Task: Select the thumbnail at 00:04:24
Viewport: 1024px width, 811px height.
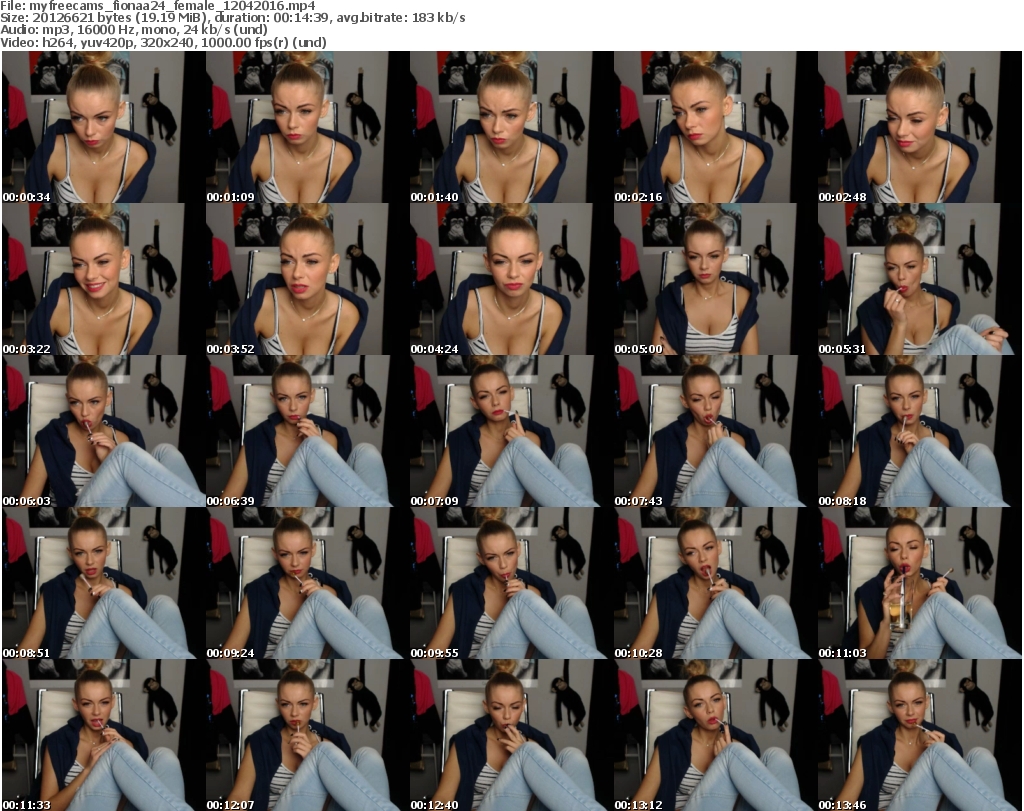Action: pos(511,279)
